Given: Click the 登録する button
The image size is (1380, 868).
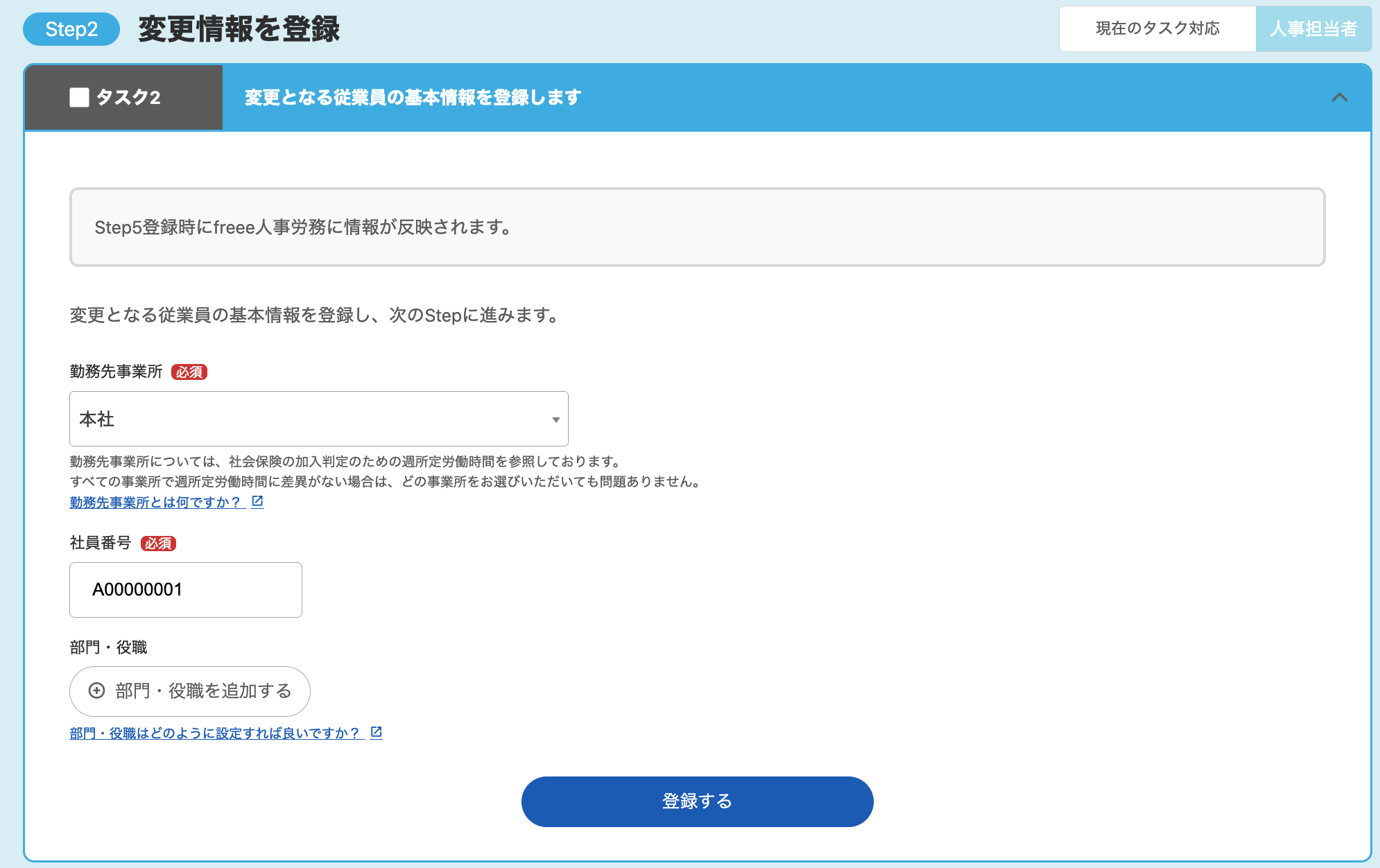Looking at the screenshot, I should point(697,801).
